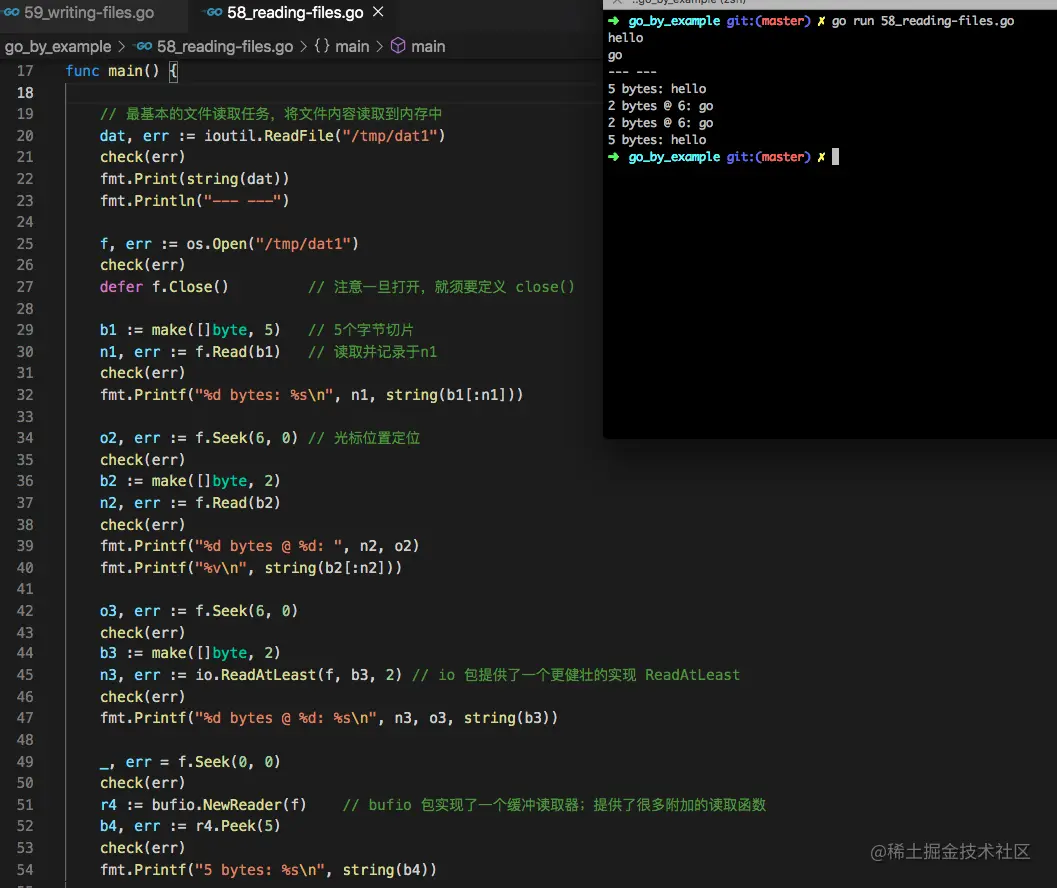Close the 58_reading-files.go tab
1057x888 pixels.
(378, 11)
